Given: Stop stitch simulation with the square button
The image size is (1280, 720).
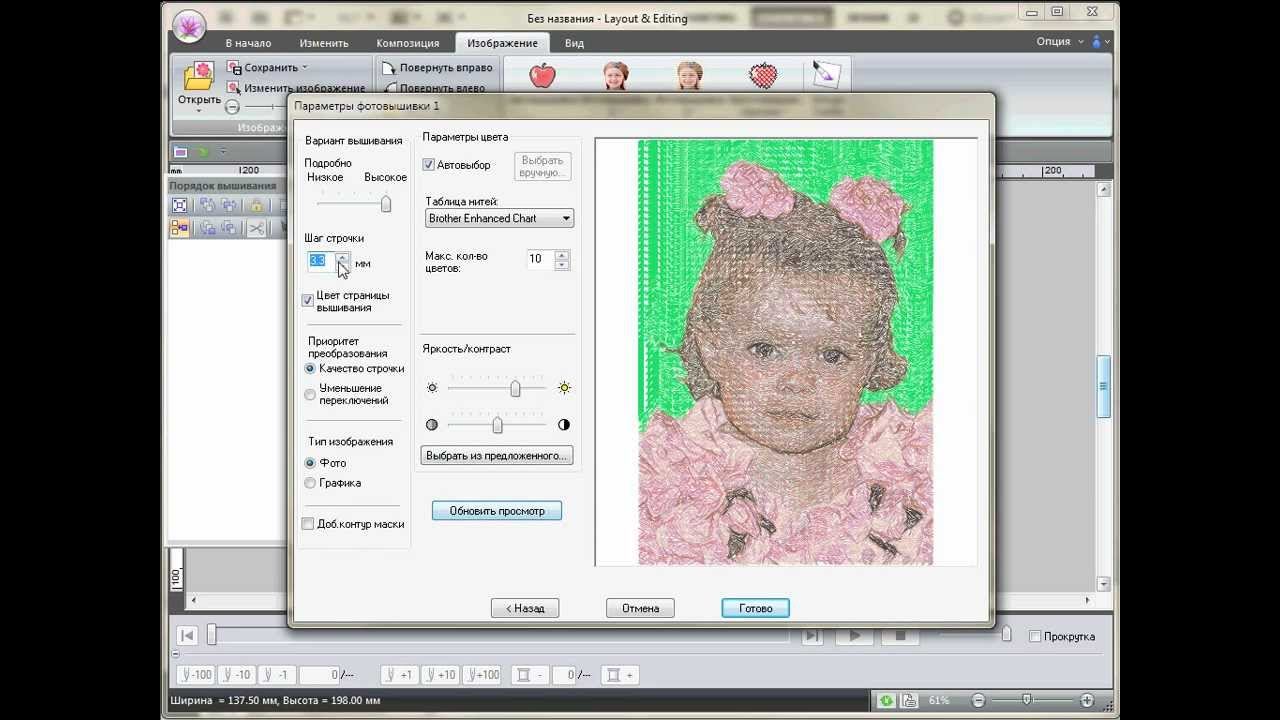Looking at the screenshot, I should (x=900, y=636).
